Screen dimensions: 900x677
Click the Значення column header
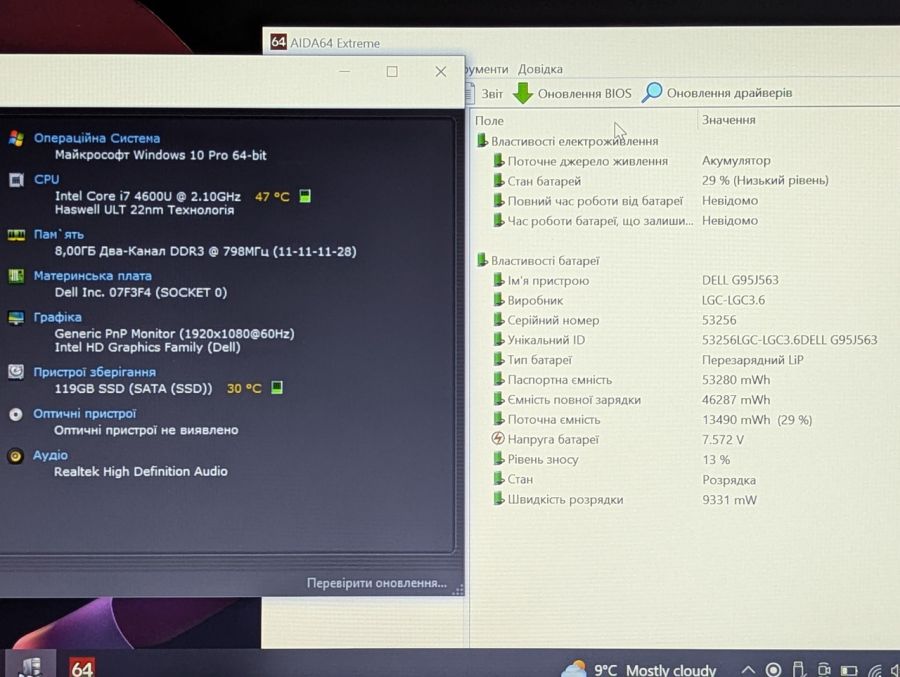pyautogui.click(x=728, y=119)
